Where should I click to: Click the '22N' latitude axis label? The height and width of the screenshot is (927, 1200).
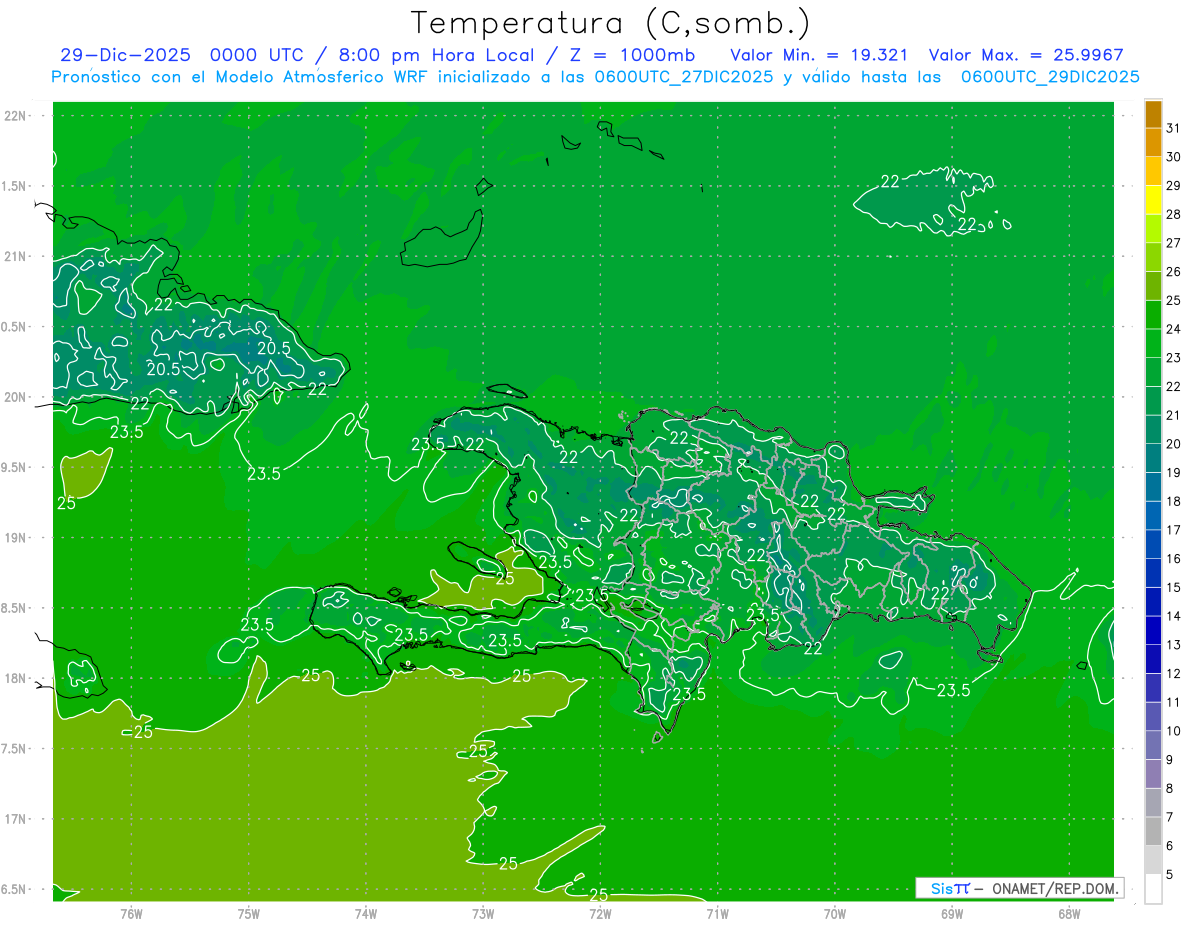point(16,116)
